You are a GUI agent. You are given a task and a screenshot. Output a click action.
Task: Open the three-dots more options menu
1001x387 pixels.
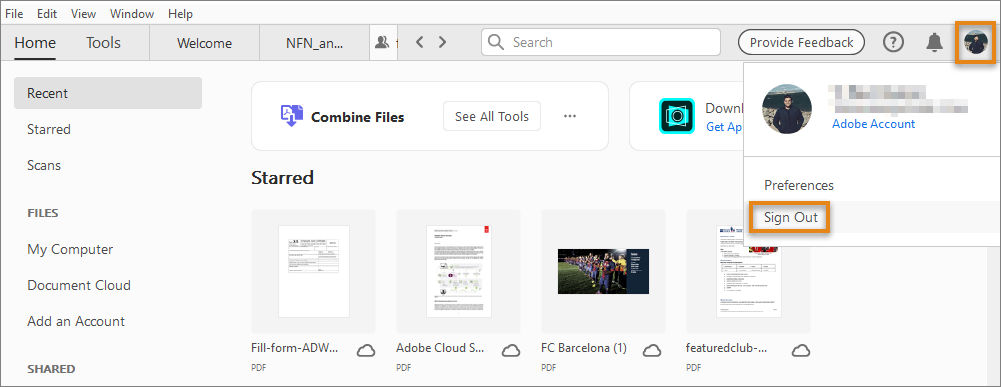click(x=570, y=116)
